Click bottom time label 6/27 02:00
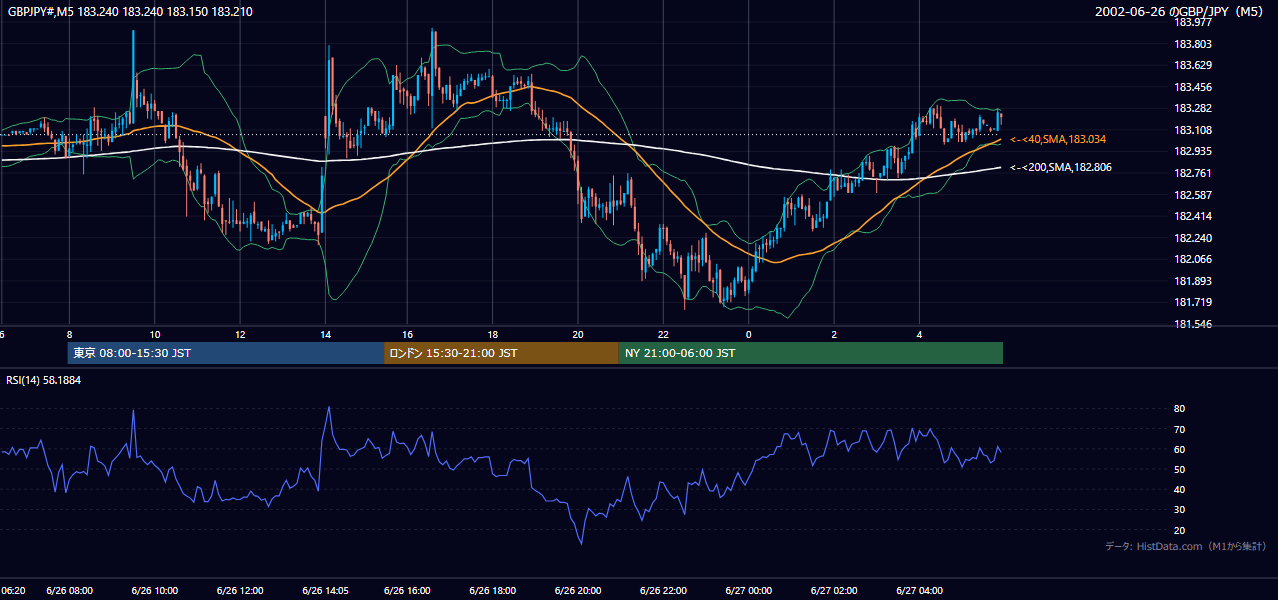The image size is (1278, 600). pyautogui.click(x=833, y=590)
